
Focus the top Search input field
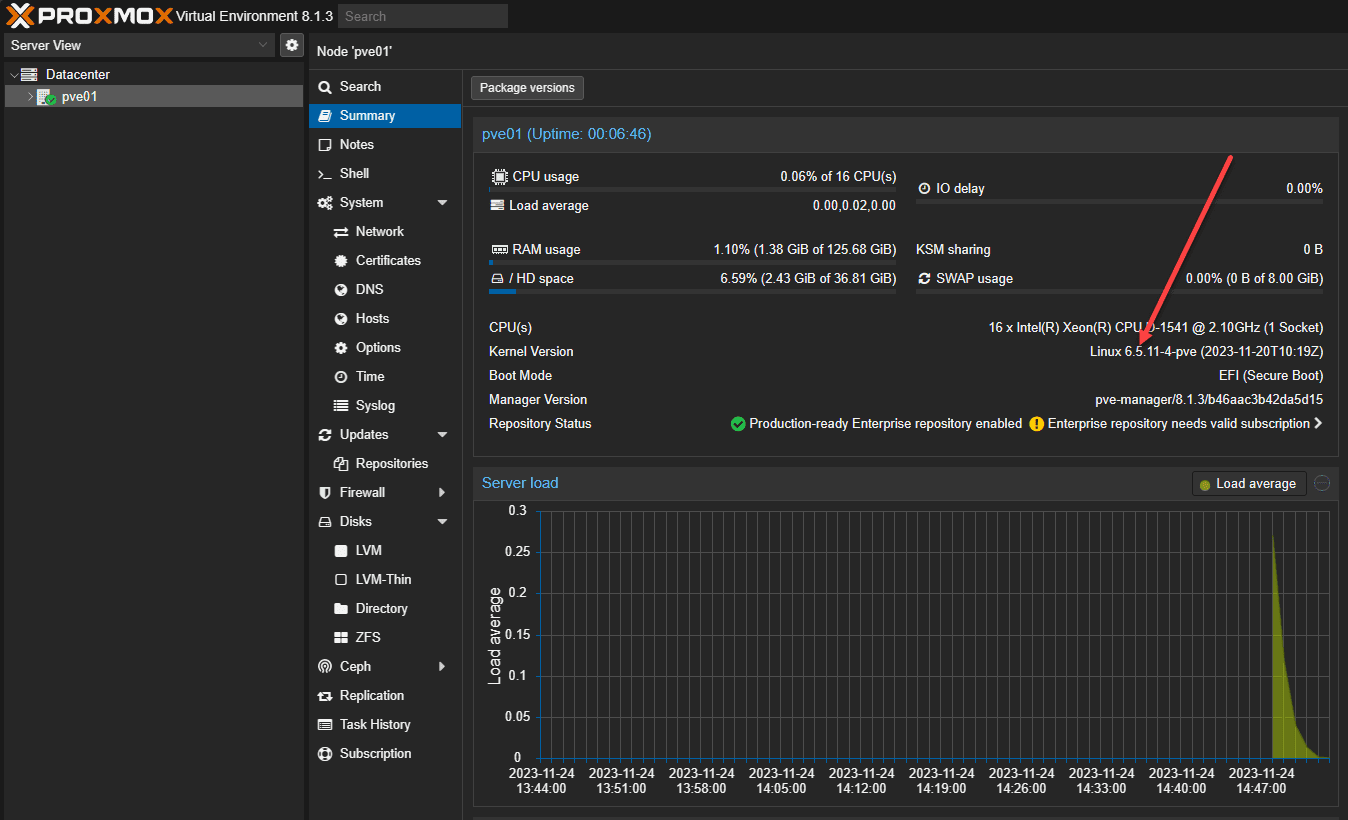(x=422, y=16)
